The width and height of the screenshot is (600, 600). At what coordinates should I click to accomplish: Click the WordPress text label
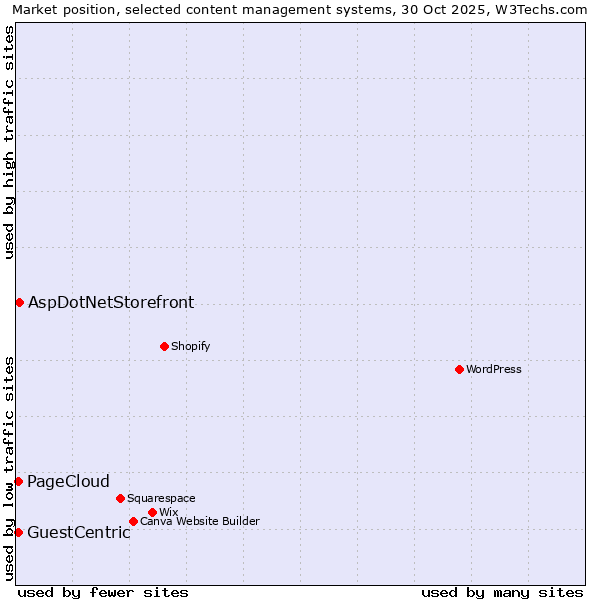493,369
